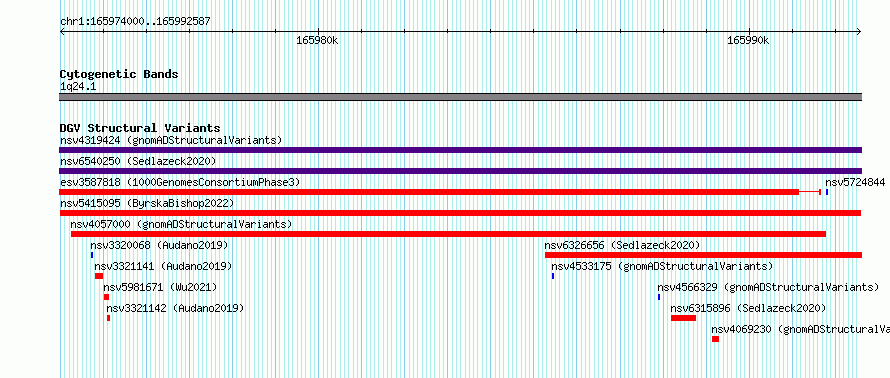Click the nsv4069230 variant label

(800, 329)
